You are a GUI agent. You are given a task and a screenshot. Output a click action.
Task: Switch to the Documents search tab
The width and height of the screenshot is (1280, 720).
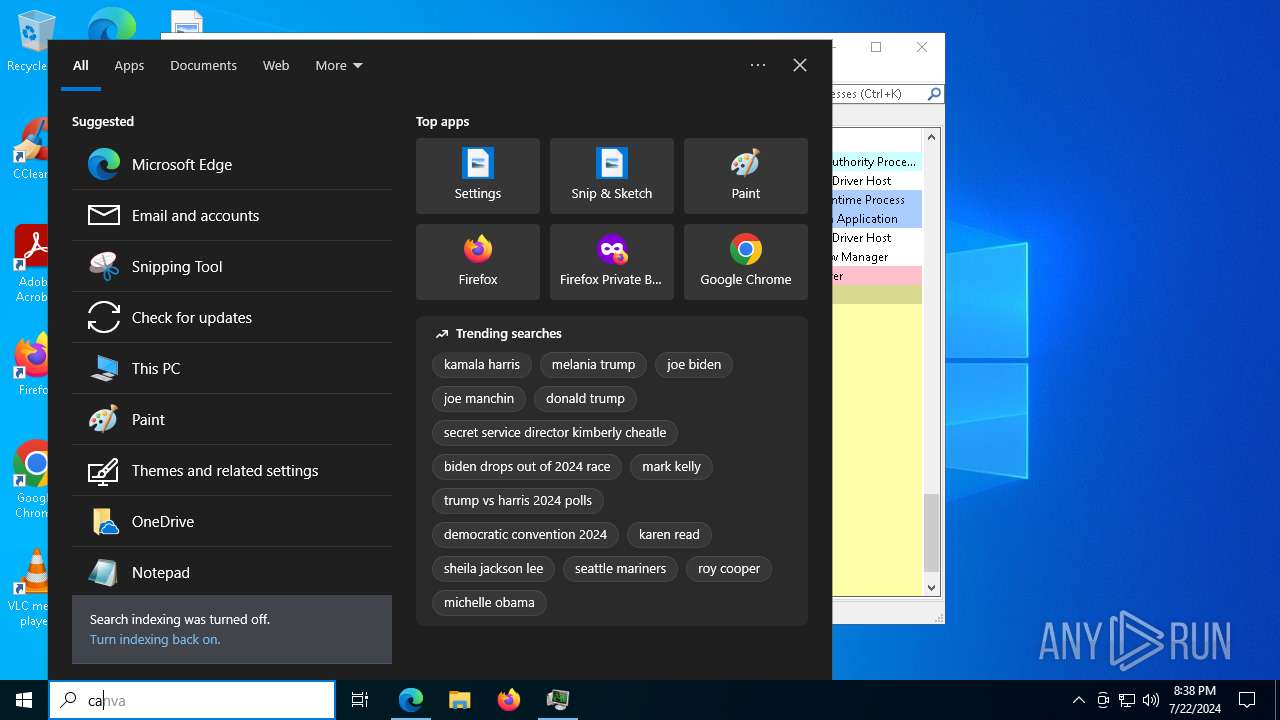tap(203, 65)
